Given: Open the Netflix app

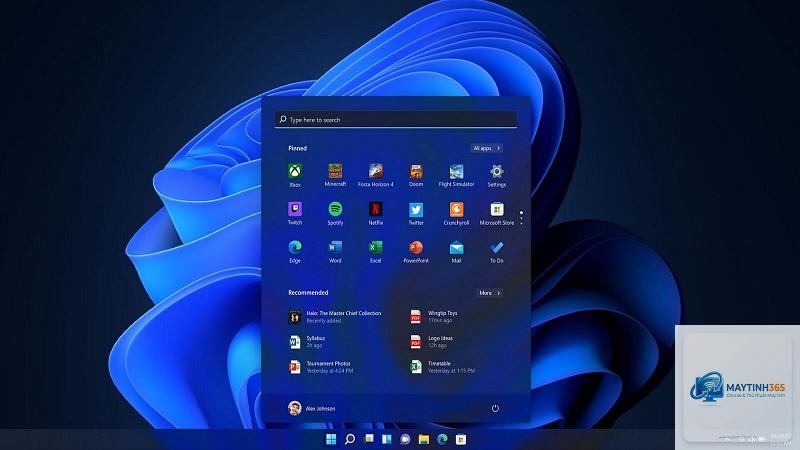Looking at the screenshot, I should pyautogui.click(x=376, y=213).
